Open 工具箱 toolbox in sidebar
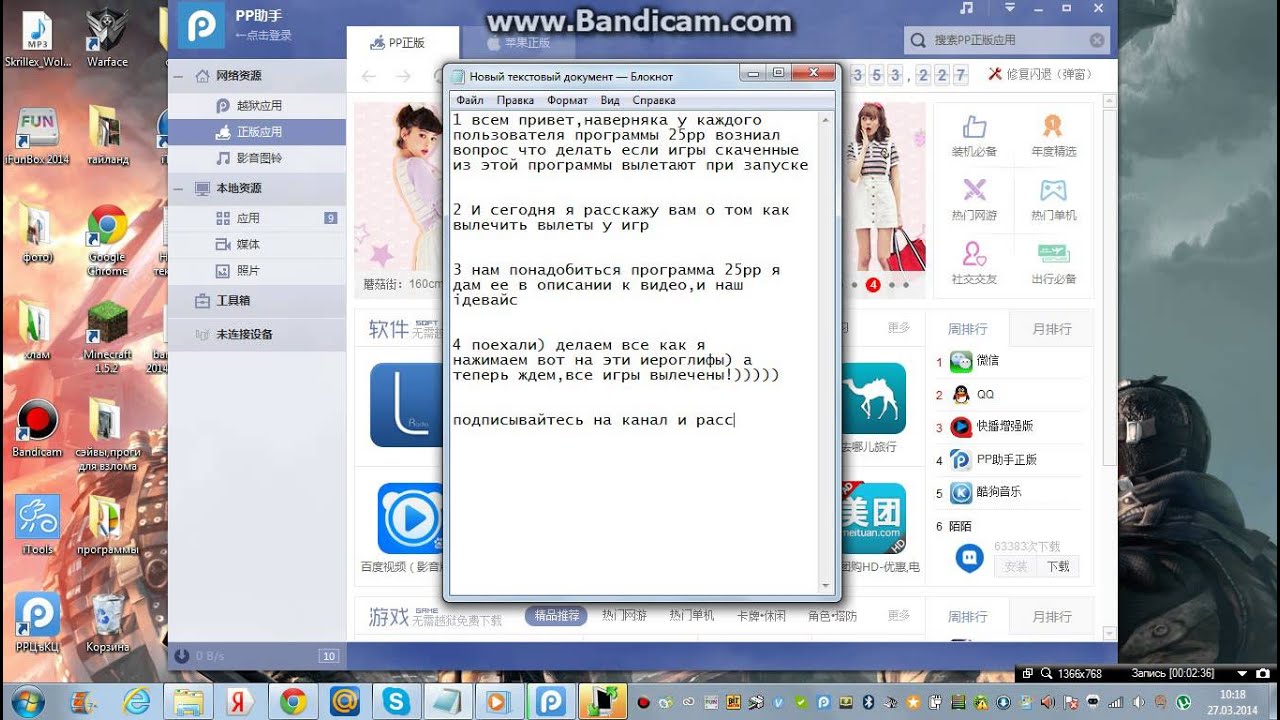This screenshot has height=720, width=1280. pos(256,300)
